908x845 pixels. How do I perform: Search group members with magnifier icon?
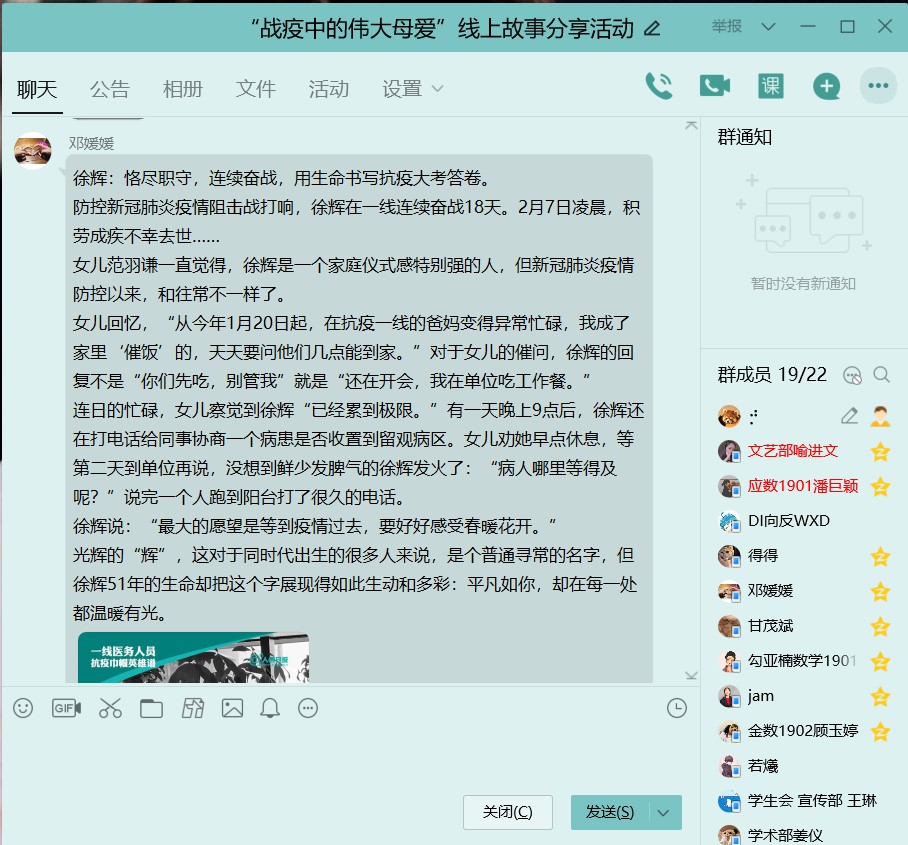coord(881,375)
